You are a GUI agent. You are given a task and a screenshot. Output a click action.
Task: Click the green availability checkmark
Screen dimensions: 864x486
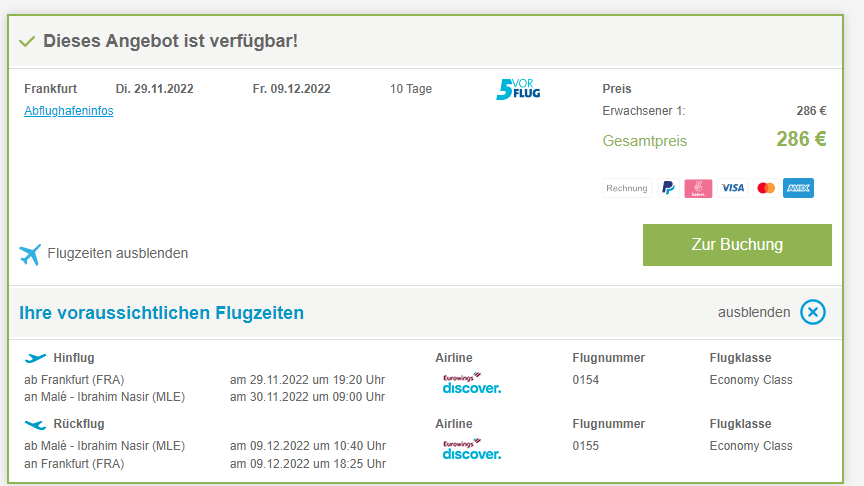27,41
